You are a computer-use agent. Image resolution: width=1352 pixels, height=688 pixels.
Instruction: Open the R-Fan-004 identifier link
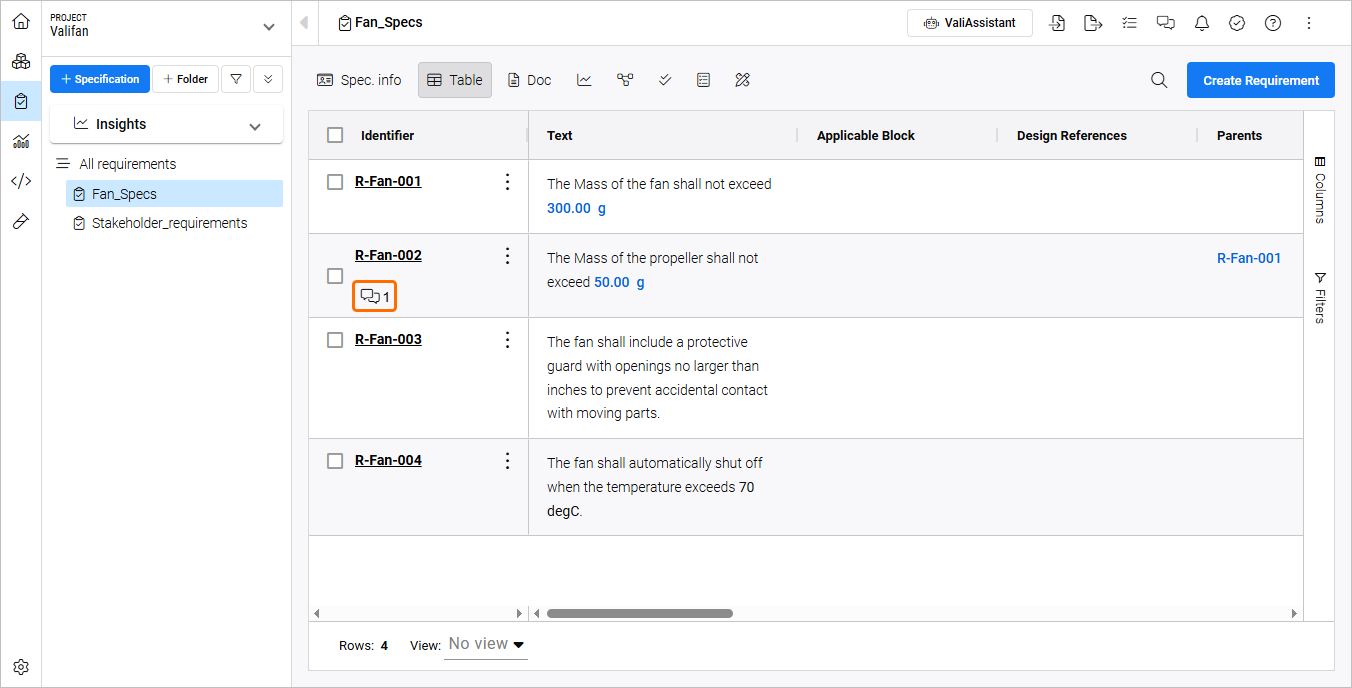click(388, 460)
